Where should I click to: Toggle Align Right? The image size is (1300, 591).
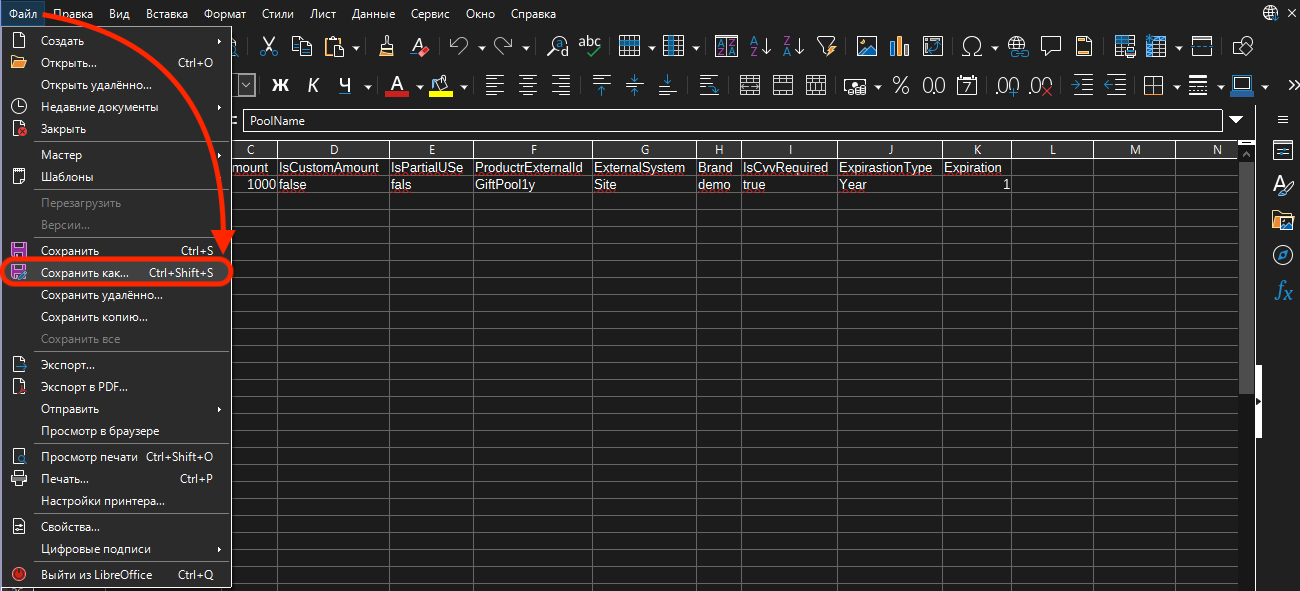561,86
